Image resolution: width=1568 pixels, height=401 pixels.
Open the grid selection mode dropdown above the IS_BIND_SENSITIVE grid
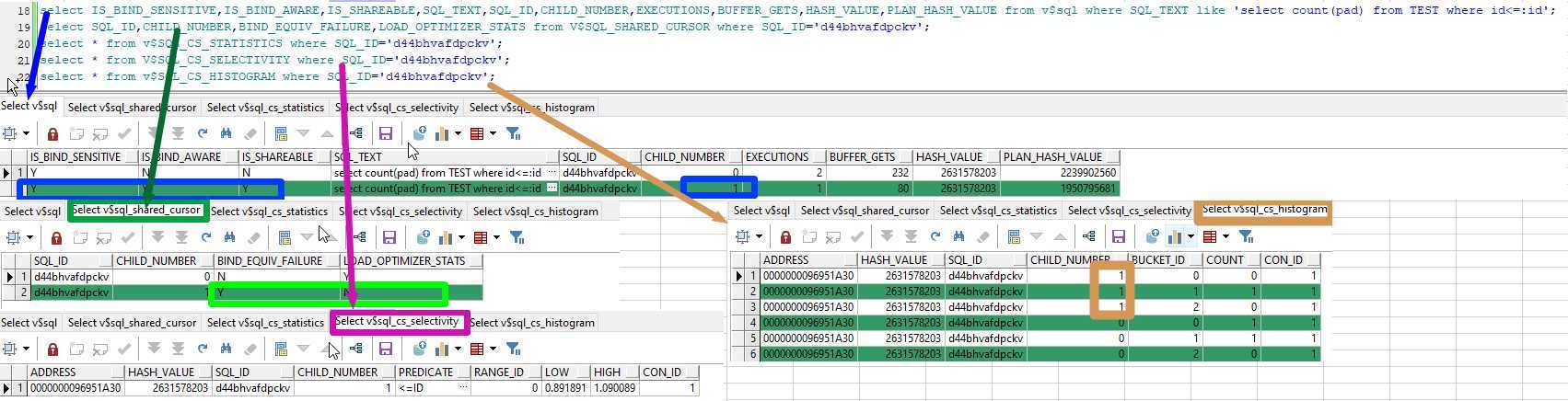pos(26,133)
